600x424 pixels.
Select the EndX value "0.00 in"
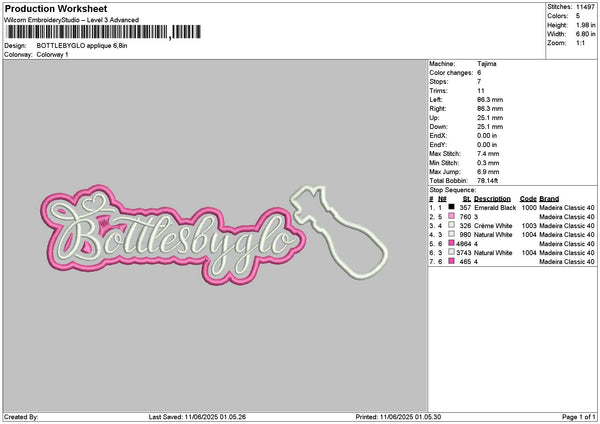click(487, 136)
